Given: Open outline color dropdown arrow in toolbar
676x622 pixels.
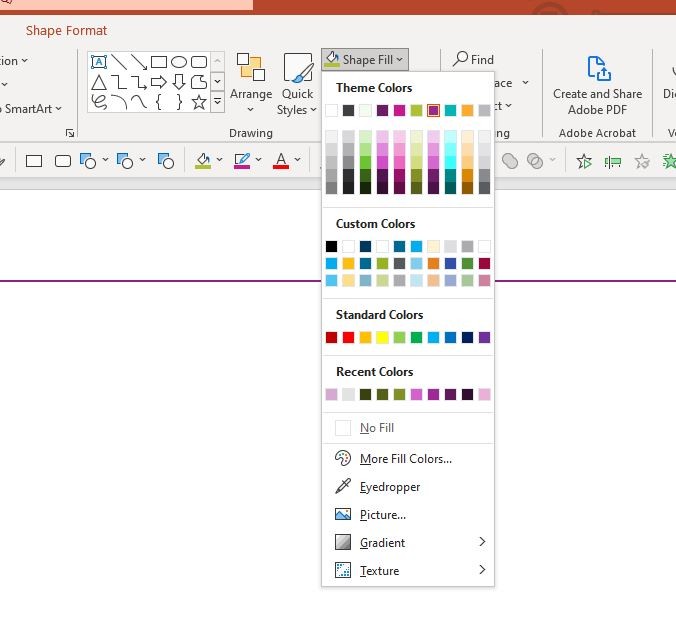Looking at the screenshot, I should coord(258,159).
